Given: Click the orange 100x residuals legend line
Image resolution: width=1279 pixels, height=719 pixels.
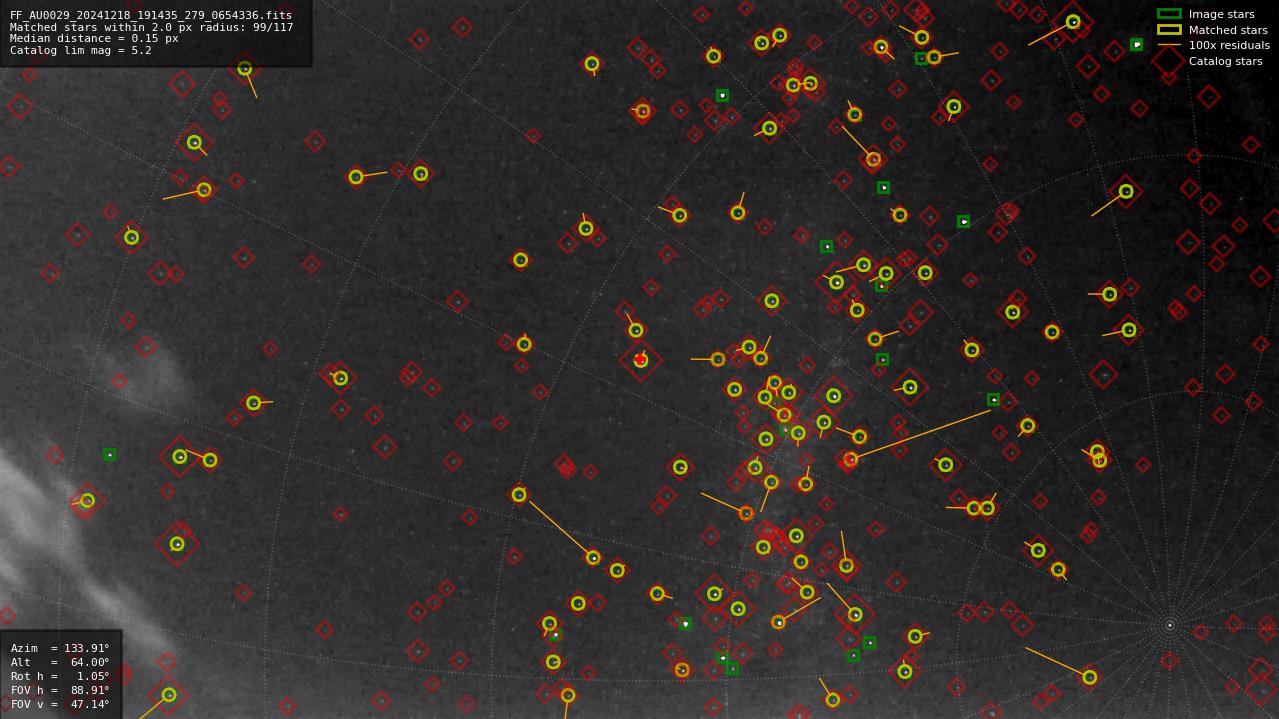Looking at the screenshot, I should (x=1169, y=45).
